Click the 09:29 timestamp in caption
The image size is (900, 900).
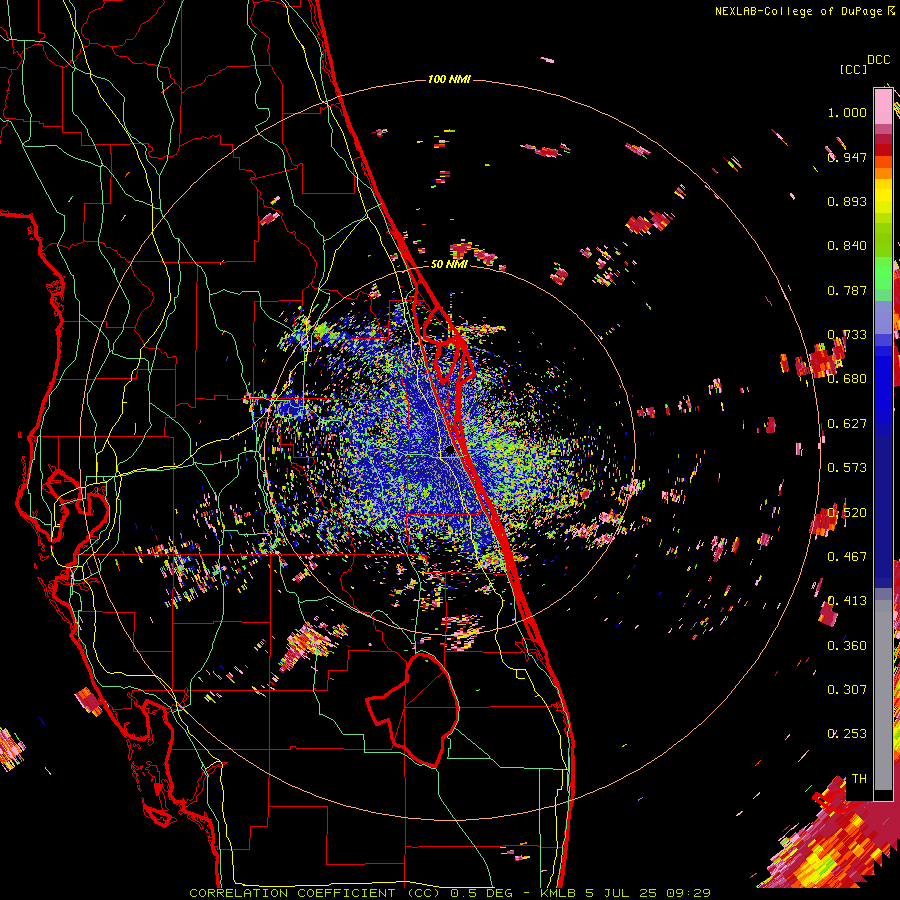pyautogui.click(x=689, y=893)
